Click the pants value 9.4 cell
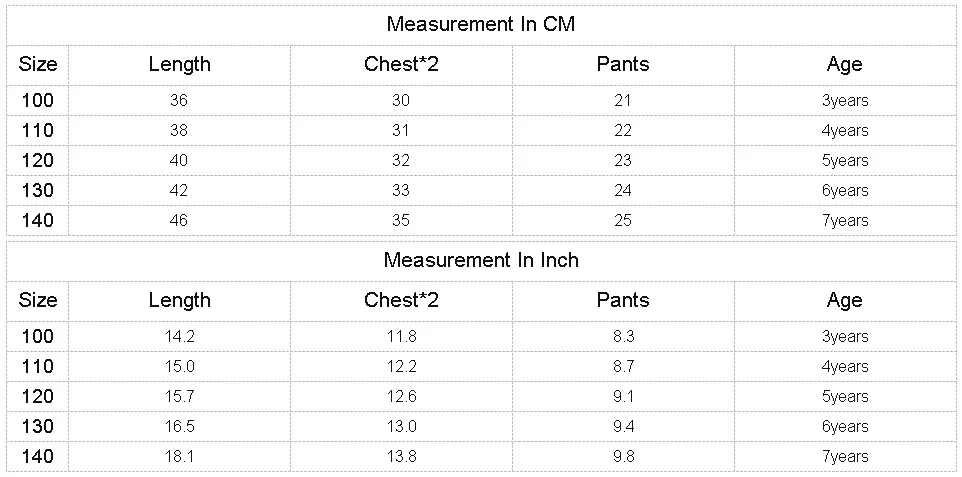Image resolution: width=962 pixels, height=477 pixels. (623, 426)
